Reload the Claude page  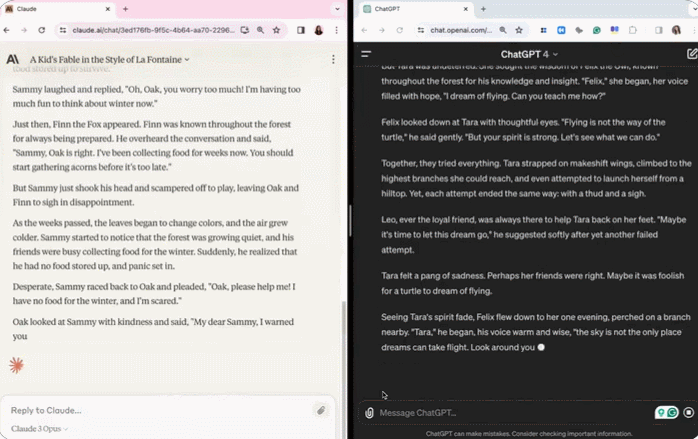coord(42,30)
